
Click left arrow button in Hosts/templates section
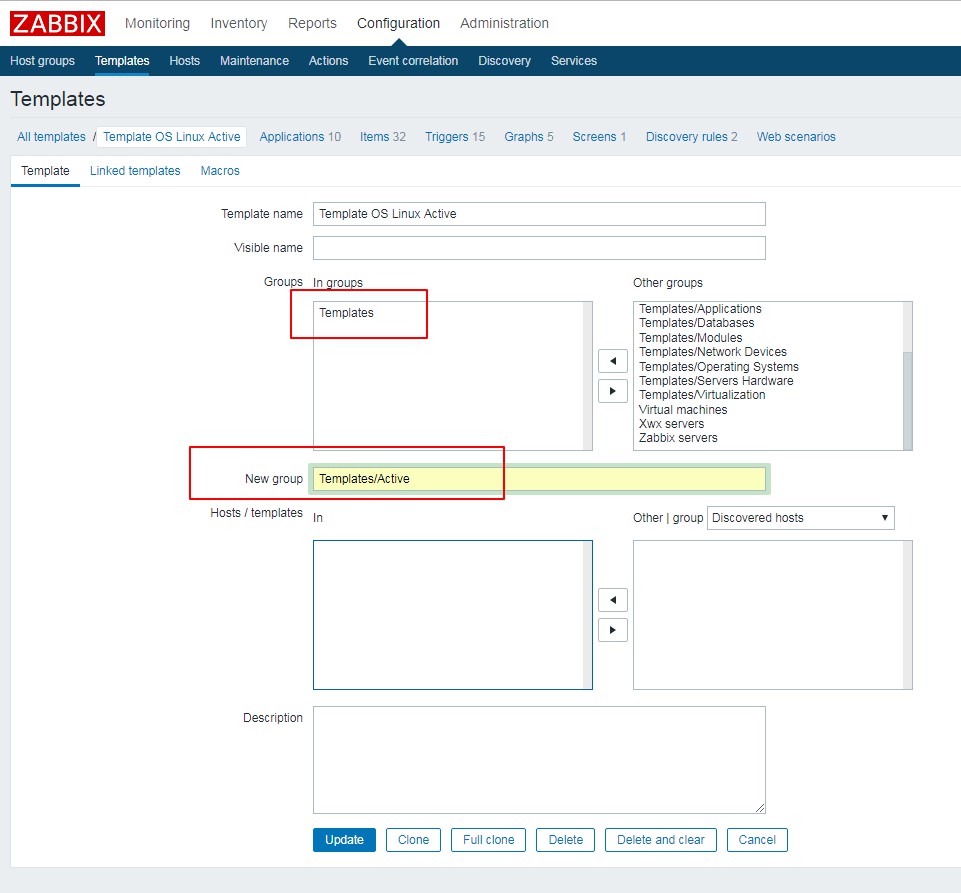coord(612,600)
